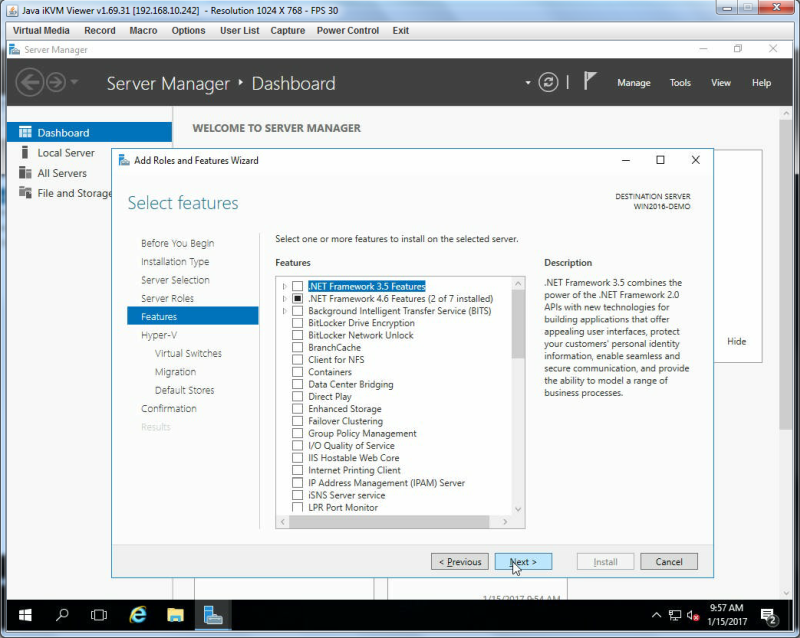Open File Explorer from the taskbar

pyautogui.click(x=175, y=615)
